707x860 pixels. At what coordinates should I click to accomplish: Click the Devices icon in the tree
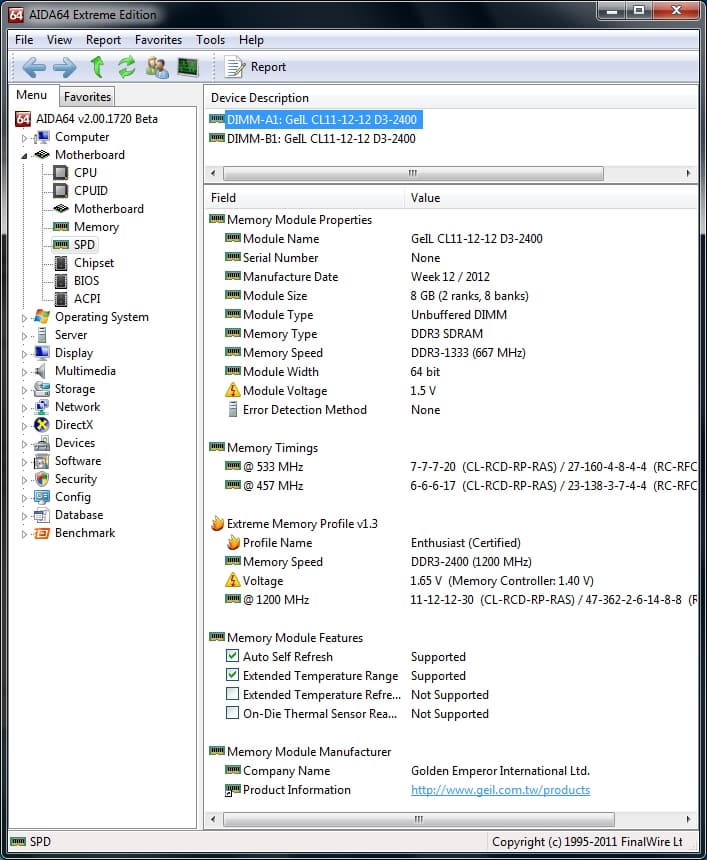click(42, 443)
